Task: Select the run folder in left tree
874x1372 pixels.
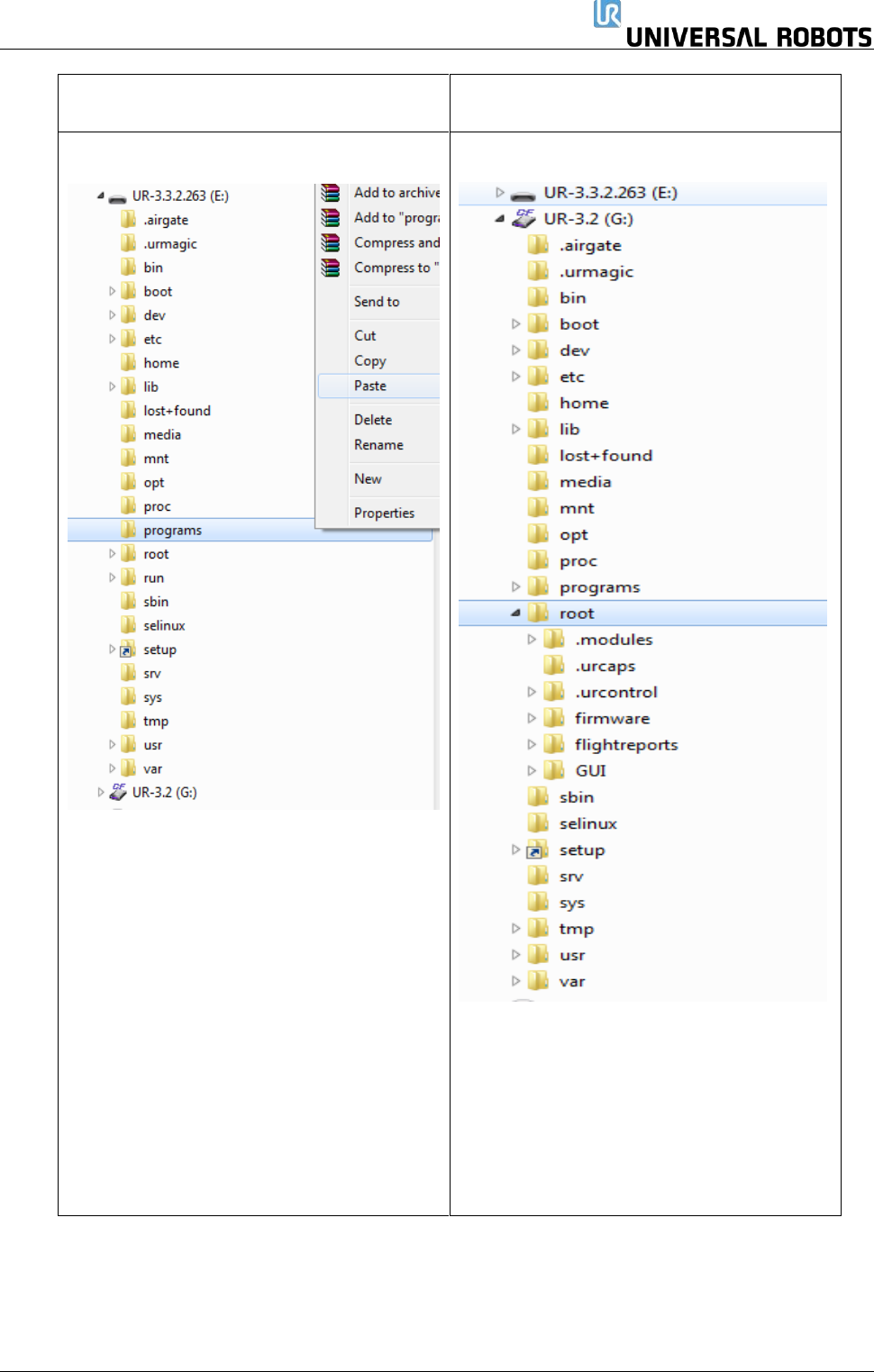Action: 154,577
